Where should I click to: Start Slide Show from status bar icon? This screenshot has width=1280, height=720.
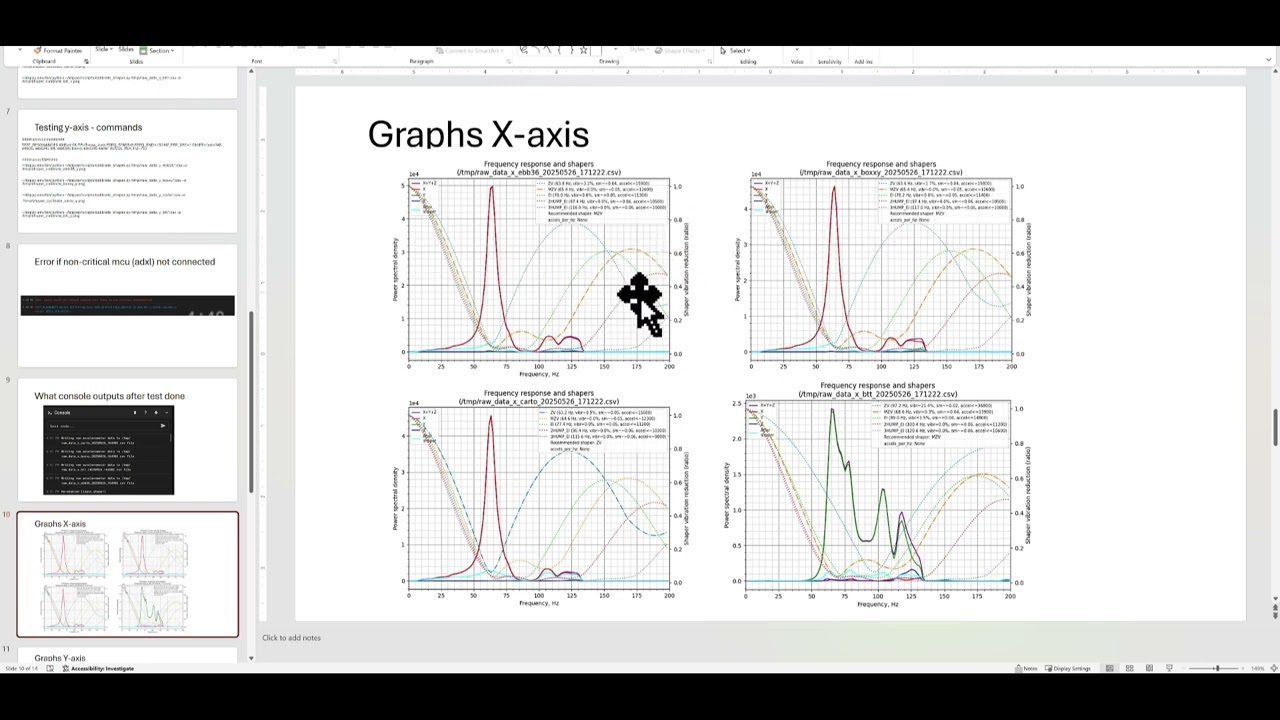(x=1169, y=668)
